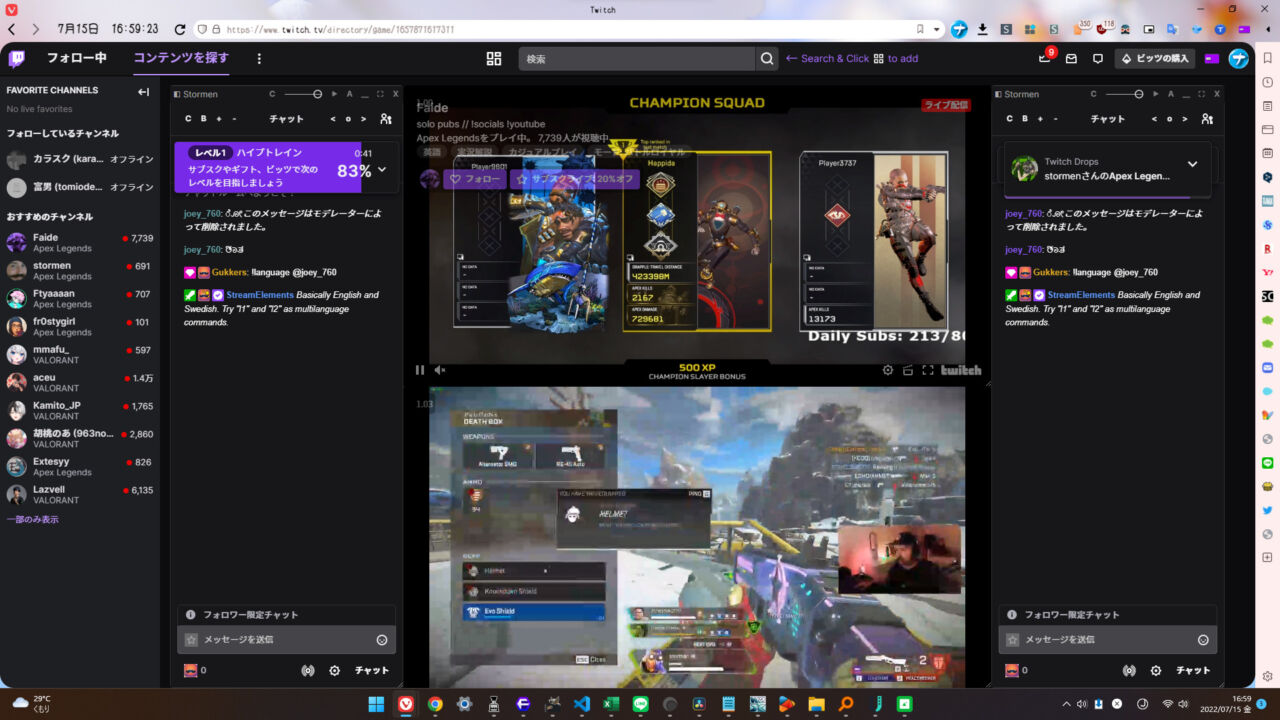The image size is (1280, 720).
Task: Click the ビッツの購入 button
Action: tap(1155, 58)
